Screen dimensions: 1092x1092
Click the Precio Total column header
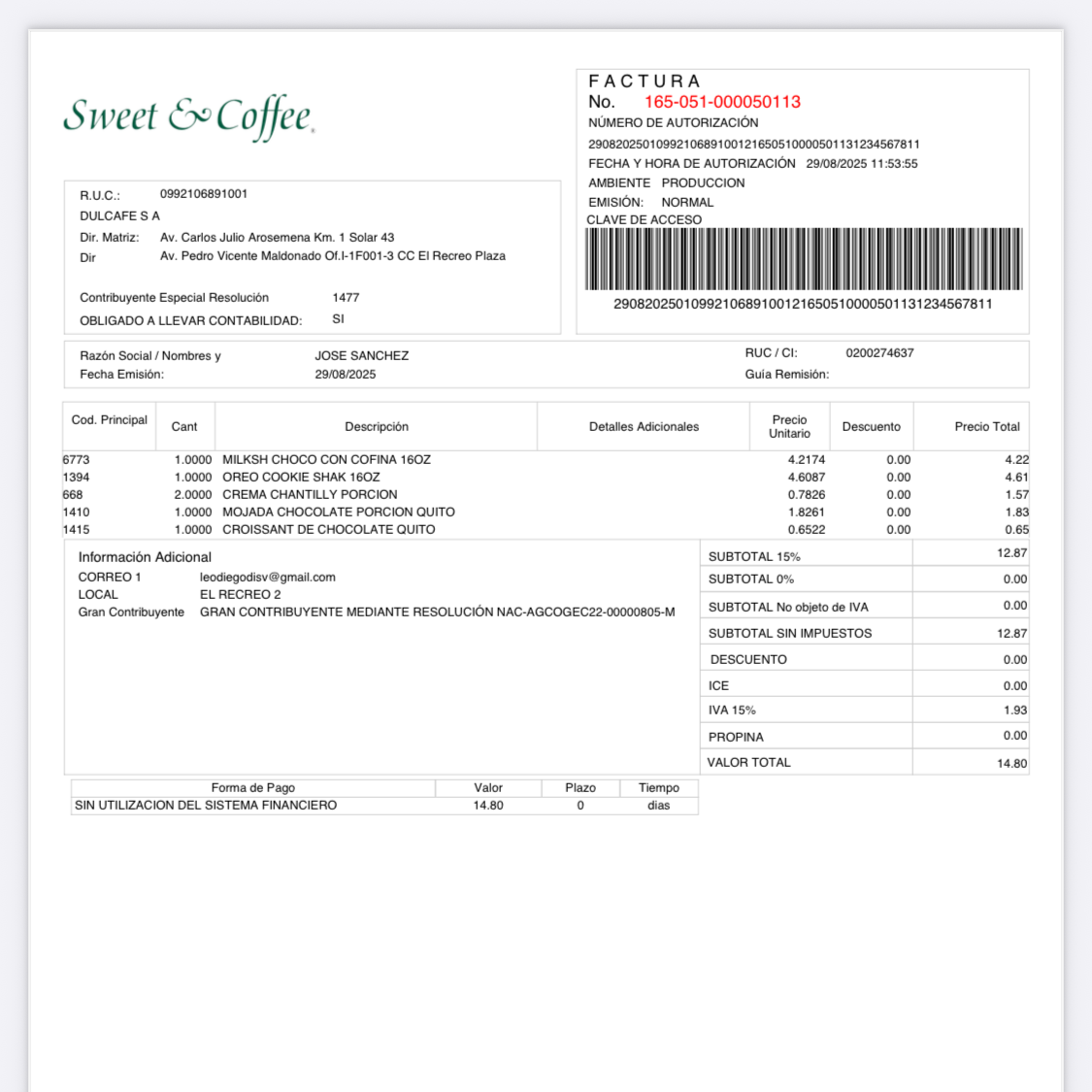click(x=987, y=426)
